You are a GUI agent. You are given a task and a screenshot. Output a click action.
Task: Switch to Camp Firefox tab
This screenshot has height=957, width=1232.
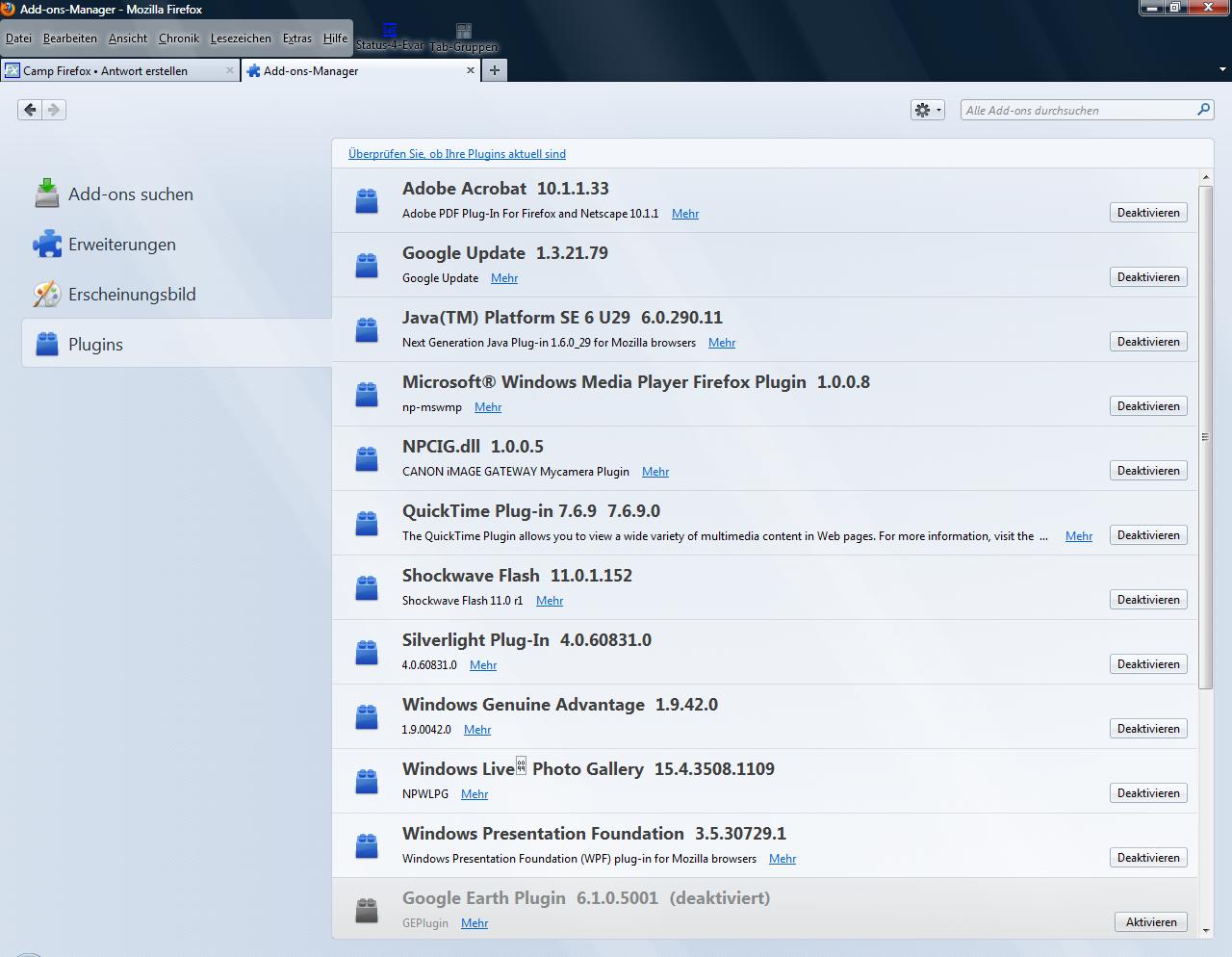coord(106,71)
